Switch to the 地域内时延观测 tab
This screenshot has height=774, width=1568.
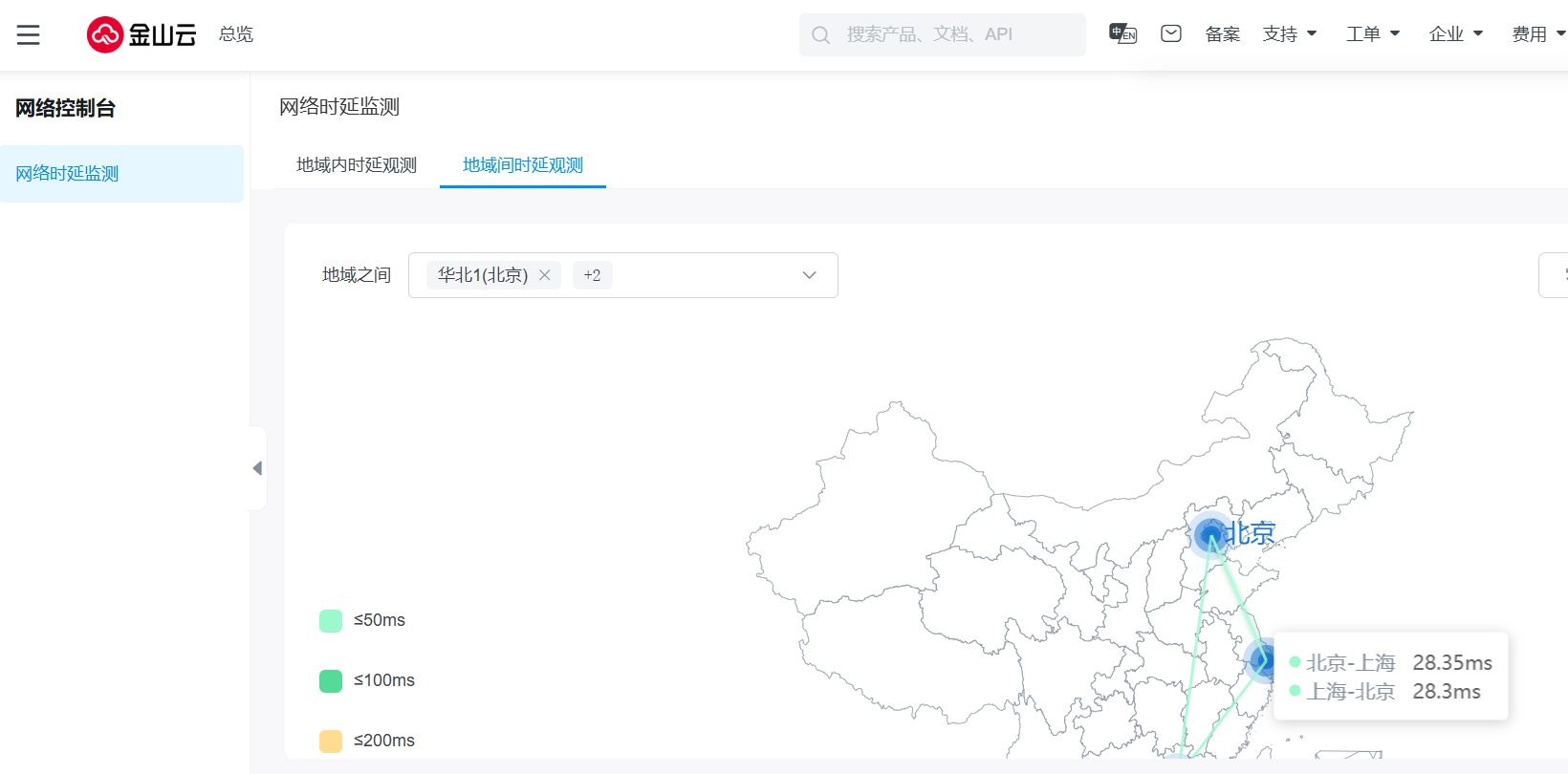coord(357,165)
